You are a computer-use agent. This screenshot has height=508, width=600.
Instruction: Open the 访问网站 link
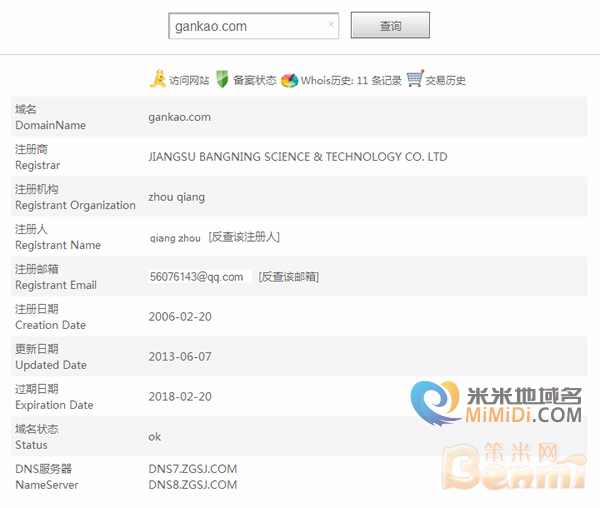point(189,80)
